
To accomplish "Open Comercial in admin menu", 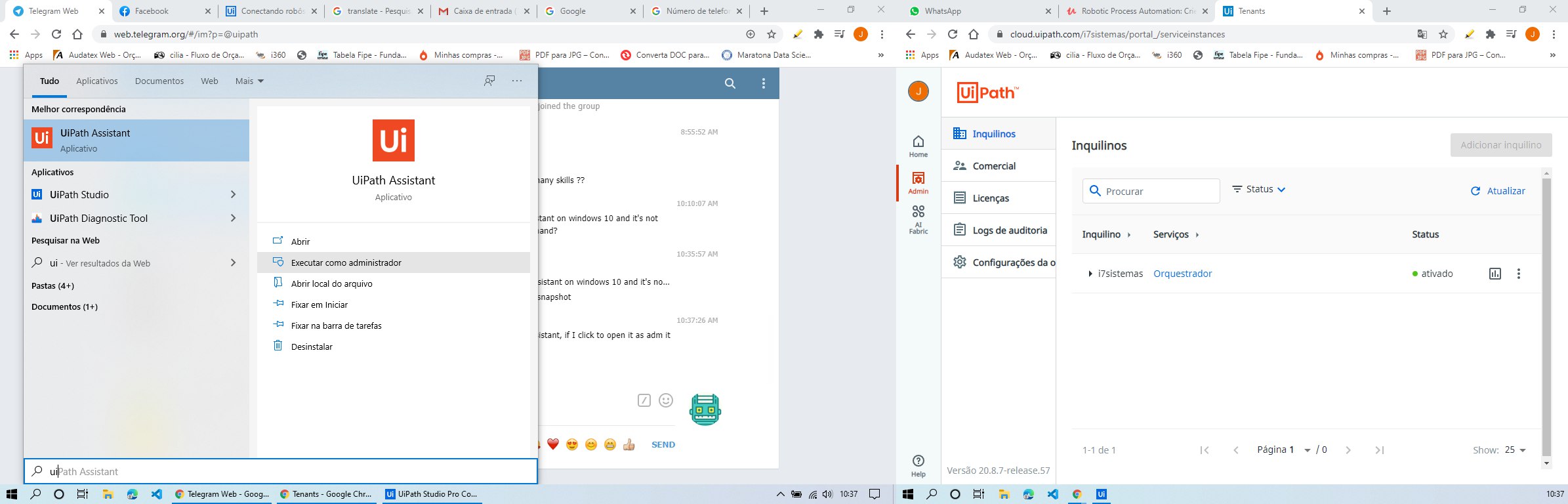I will tap(999, 166).
